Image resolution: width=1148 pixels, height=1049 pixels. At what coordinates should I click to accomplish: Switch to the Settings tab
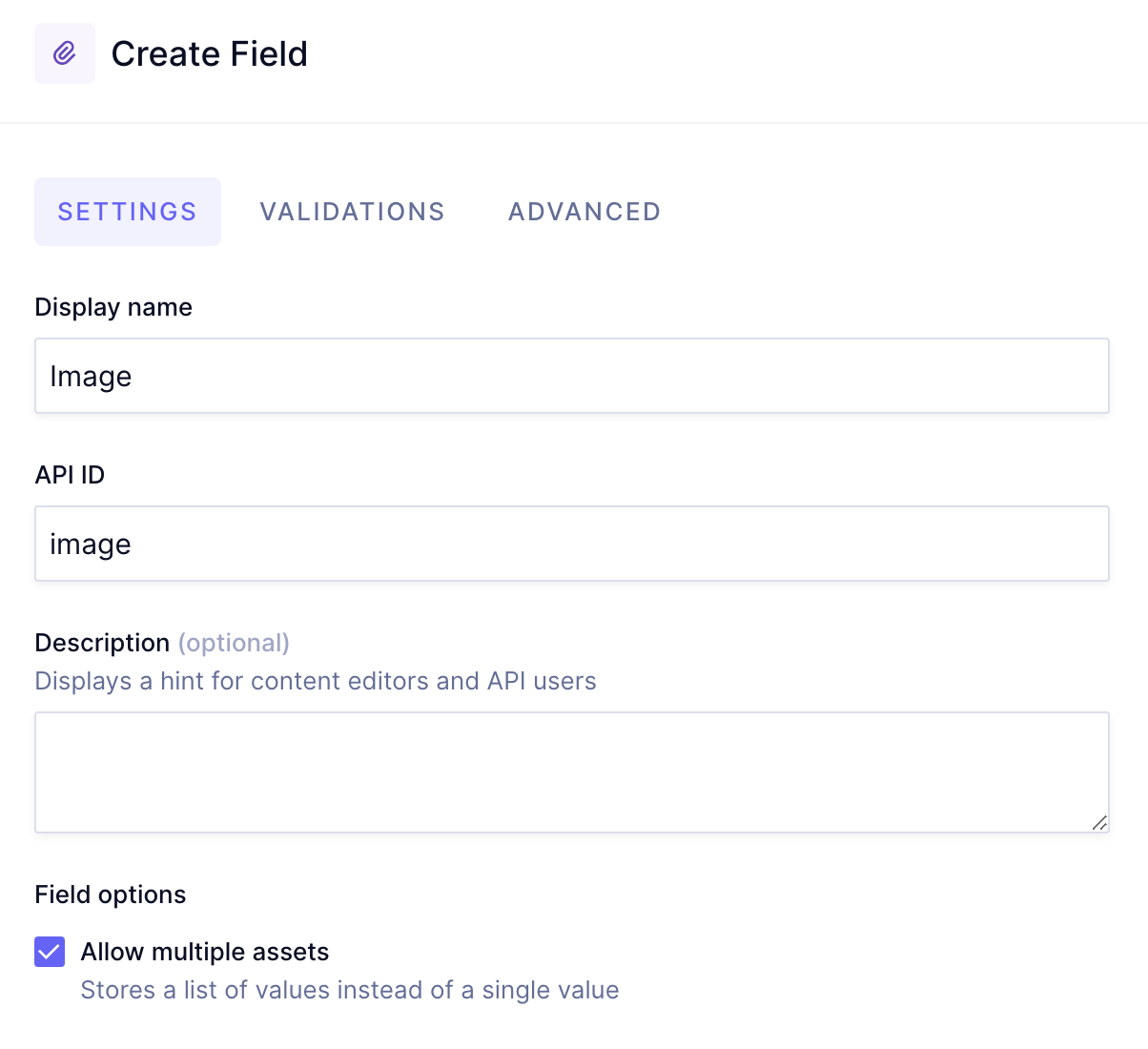click(x=128, y=212)
